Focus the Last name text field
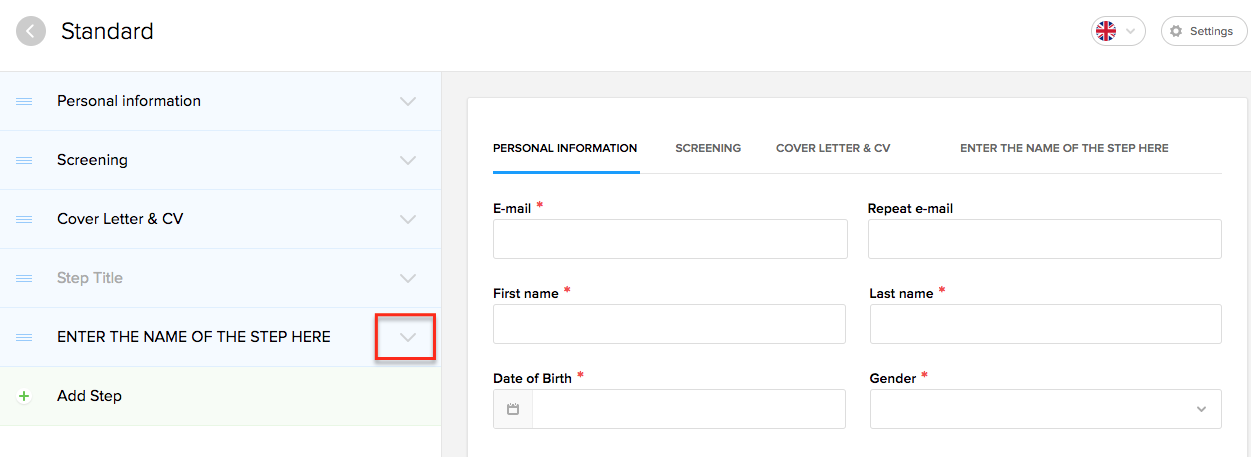The height and width of the screenshot is (457, 1251). click(x=1045, y=324)
